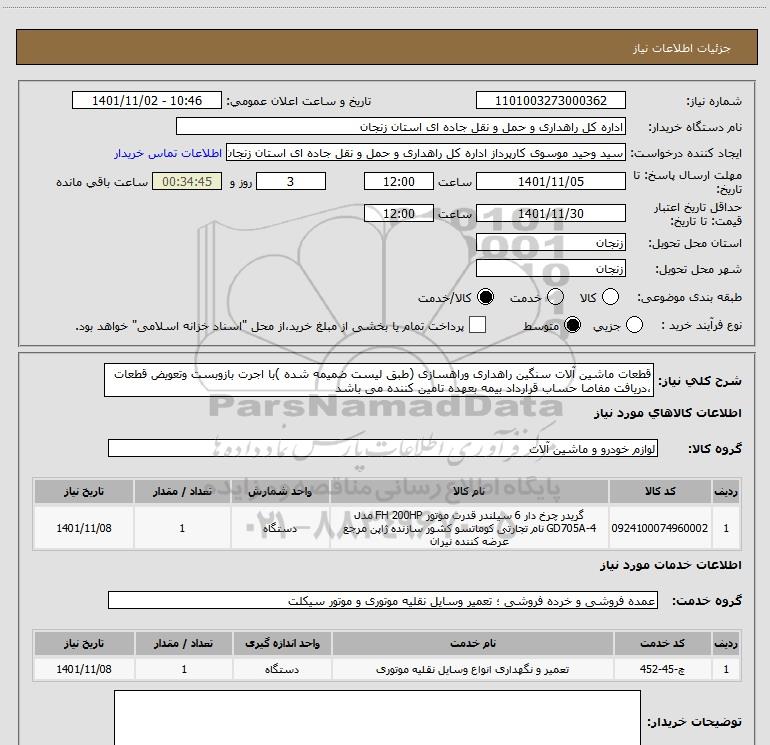Click the واحد اندازه گیری column header
Image resolution: width=770 pixels, height=745 pixels.
tap(282, 643)
